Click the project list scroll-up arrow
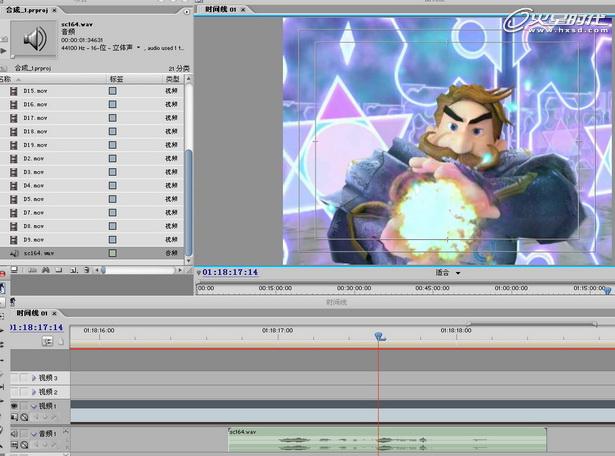 point(188,79)
